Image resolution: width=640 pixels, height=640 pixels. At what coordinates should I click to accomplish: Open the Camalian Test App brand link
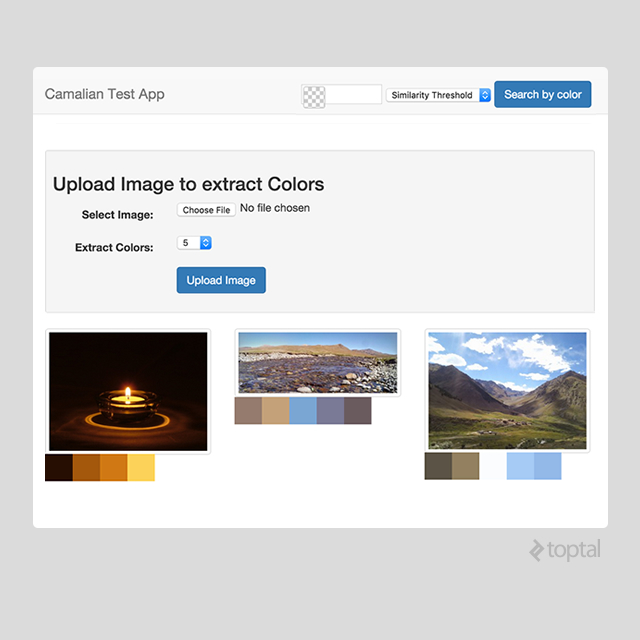(105, 94)
